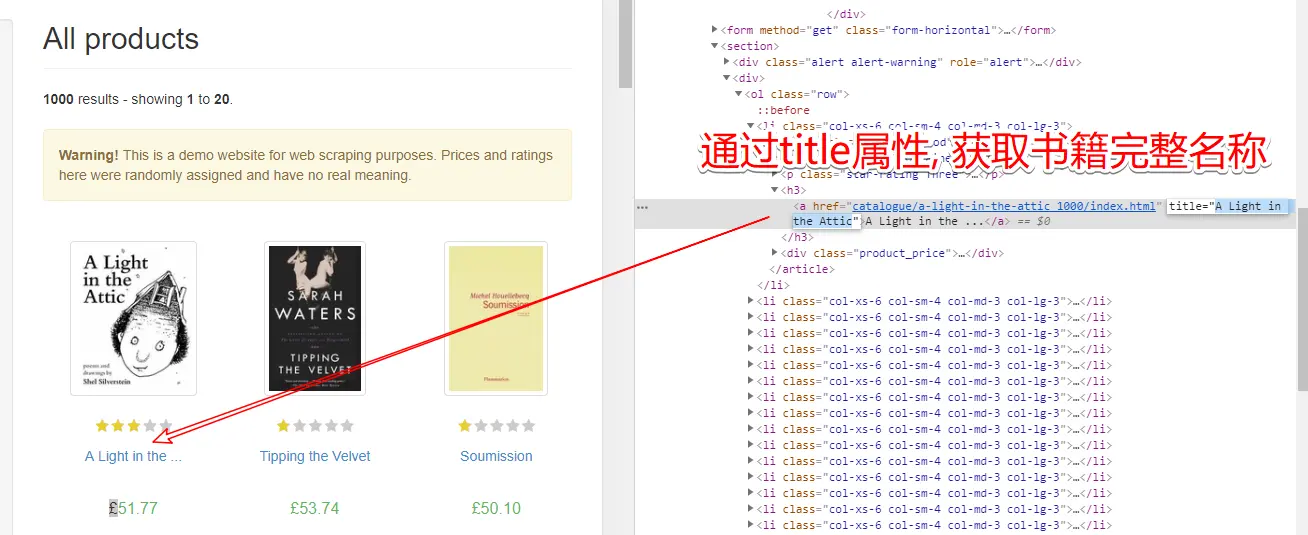This screenshot has width=1308, height=535.
Task: Collapse the h3 node in the DOM tree
Action: (774, 189)
